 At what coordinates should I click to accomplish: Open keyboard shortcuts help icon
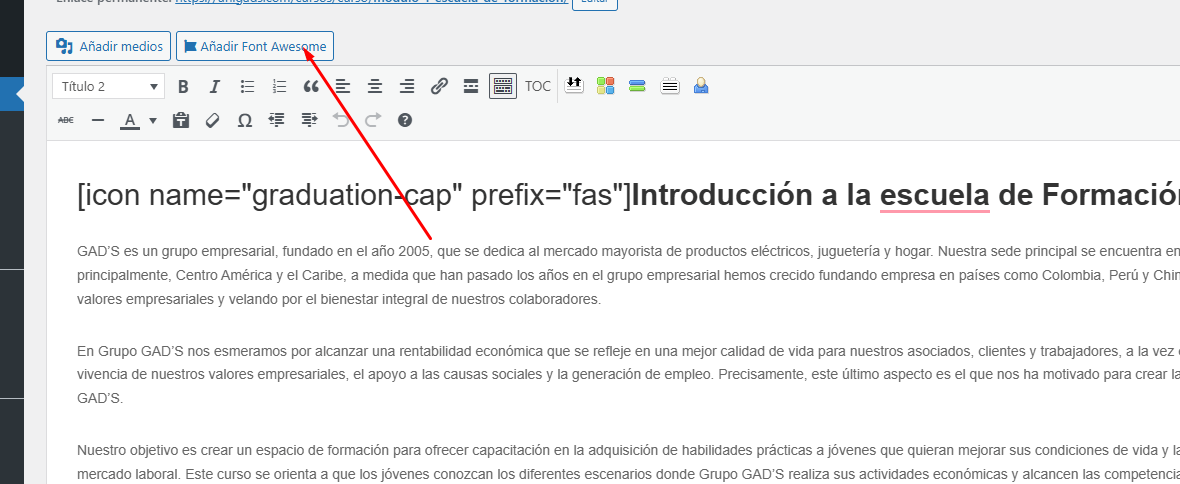tap(405, 120)
